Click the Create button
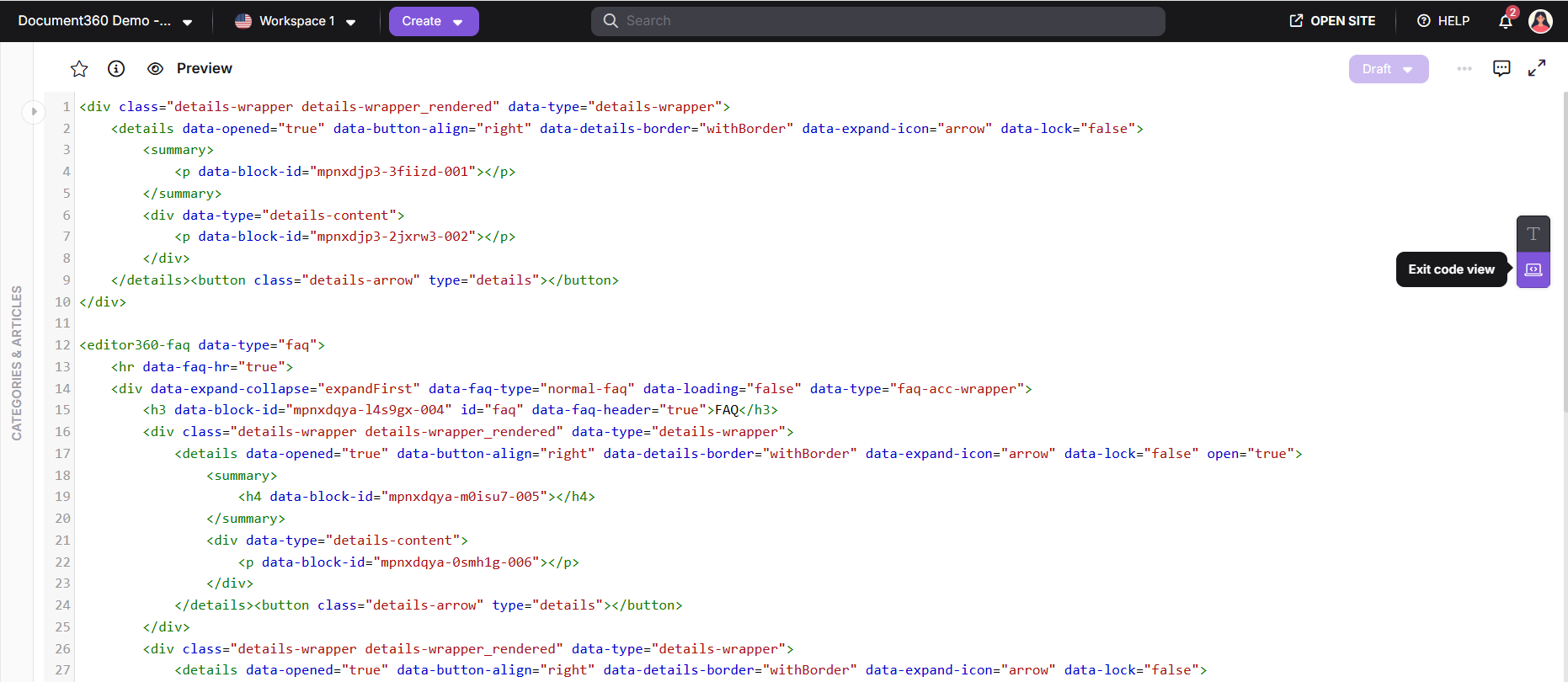Image resolution: width=1568 pixels, height=682 pixels. pos(434,21)
